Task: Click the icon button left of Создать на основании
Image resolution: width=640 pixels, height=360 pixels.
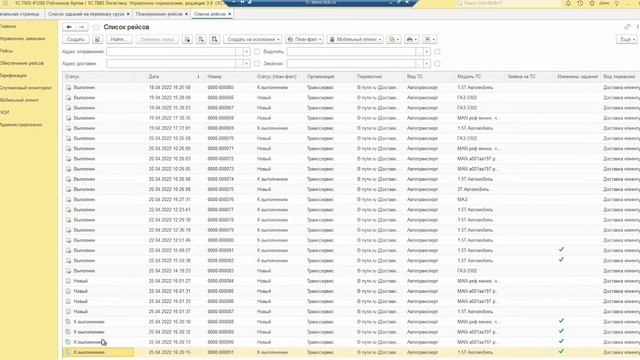Action: tap(214, 39)
